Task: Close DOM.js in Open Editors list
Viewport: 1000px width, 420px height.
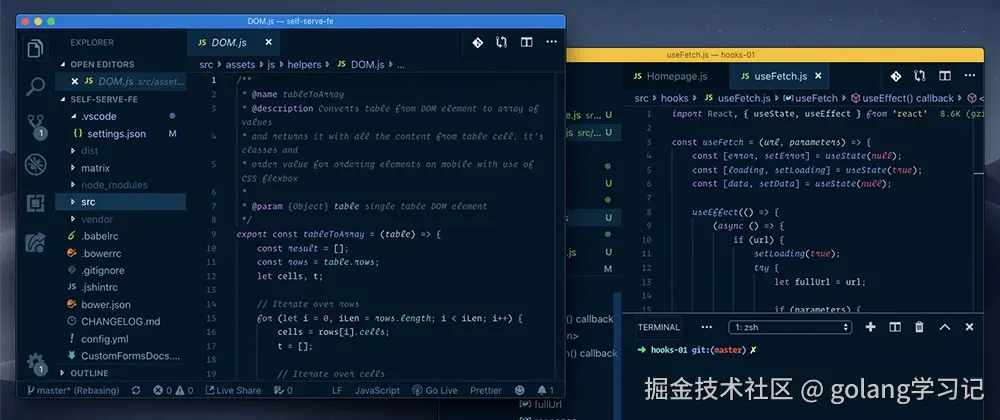Action: click(x=75, y=82)
